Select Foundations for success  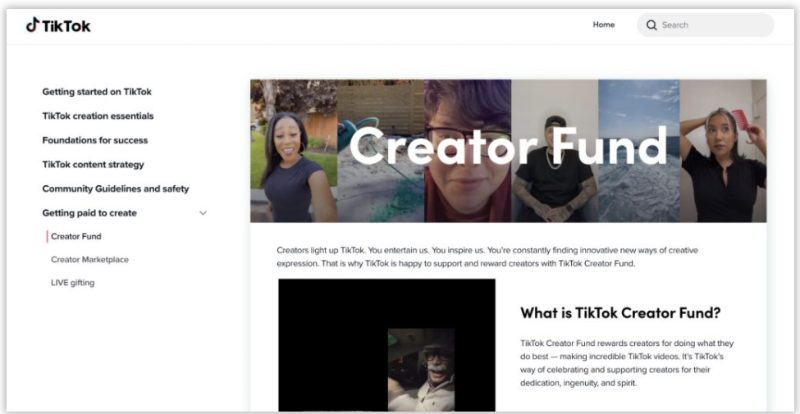[95, 140]
